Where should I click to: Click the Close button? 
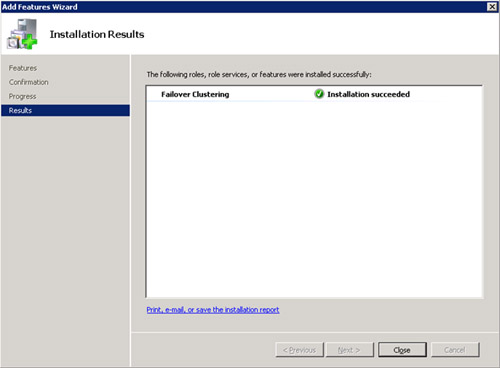click(x=402, y=350)
